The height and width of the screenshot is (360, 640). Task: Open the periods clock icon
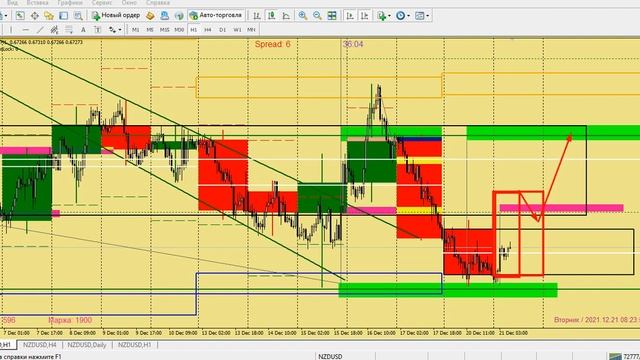[400, 16]
